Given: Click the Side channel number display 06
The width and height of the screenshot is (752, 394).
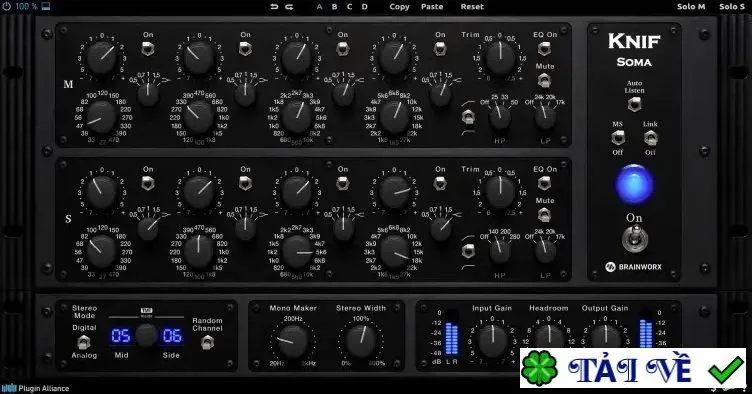Looking at the screenshot, I should 172,336.
